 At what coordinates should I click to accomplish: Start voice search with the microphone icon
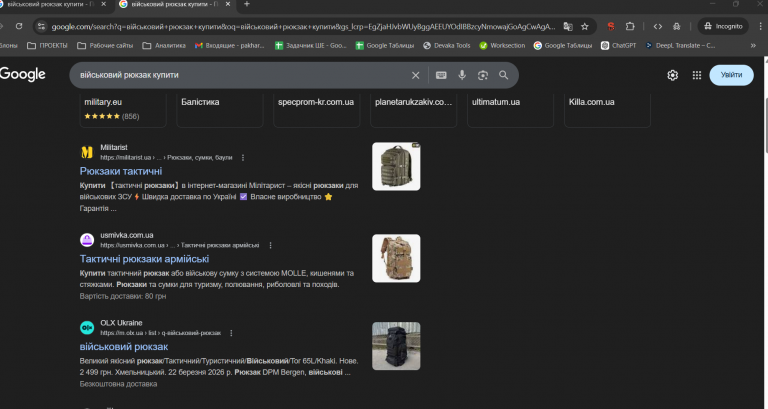point(462,75)
